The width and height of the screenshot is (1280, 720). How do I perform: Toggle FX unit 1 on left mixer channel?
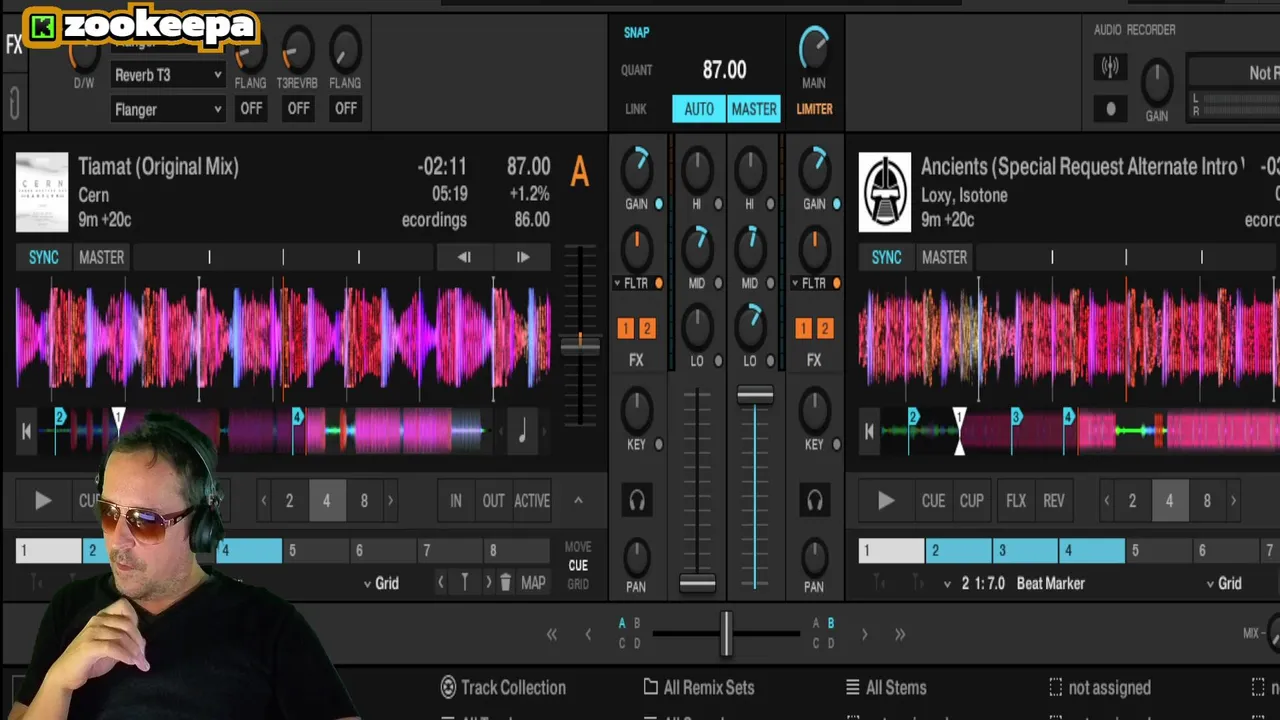pyautogui.click(x=625, y=328)
